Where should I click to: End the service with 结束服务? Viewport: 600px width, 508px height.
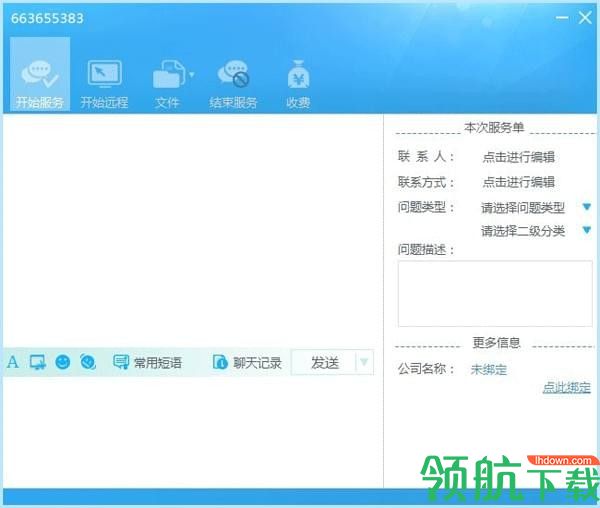coord(233,84)
